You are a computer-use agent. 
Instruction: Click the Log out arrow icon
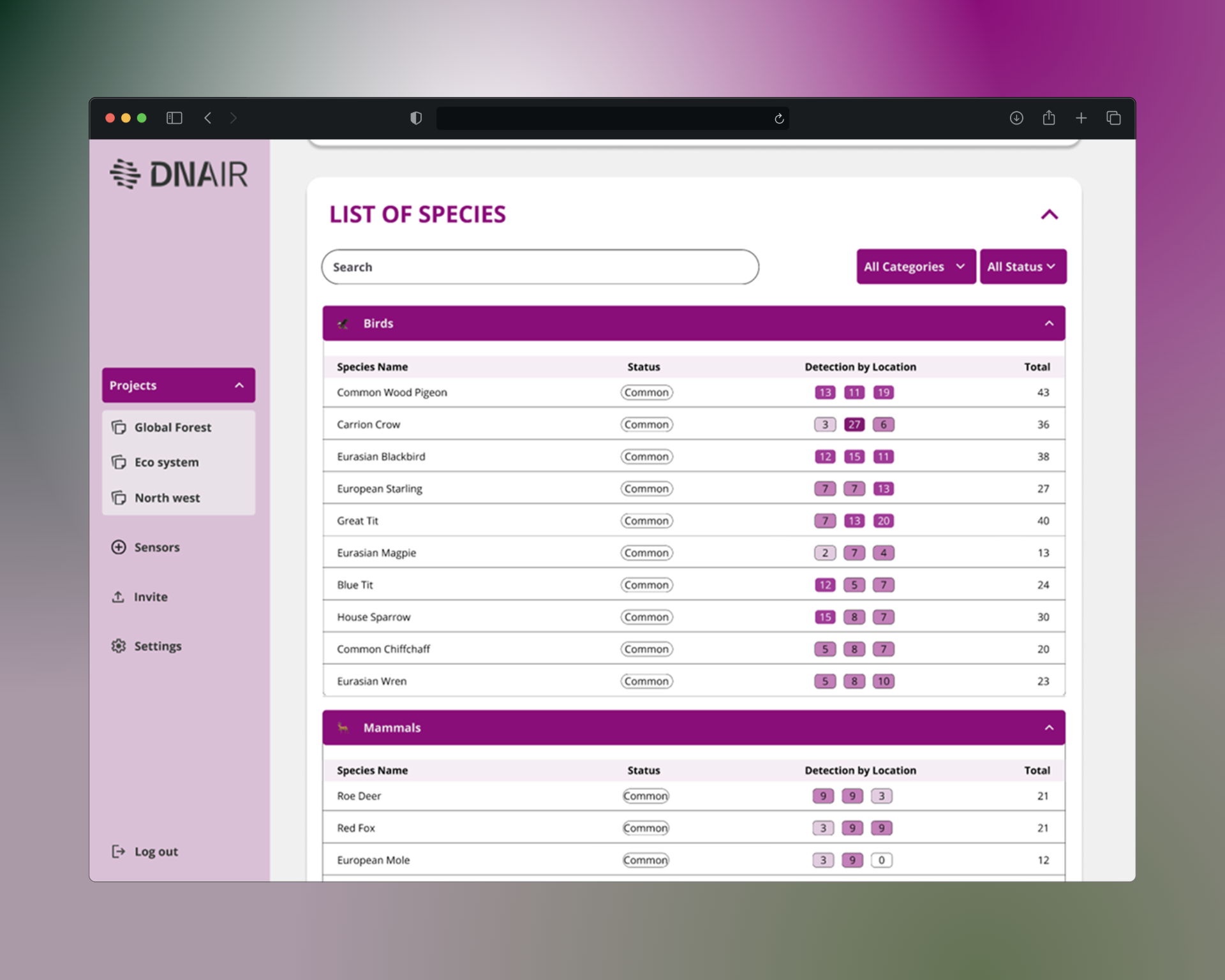tap(119, 851)
